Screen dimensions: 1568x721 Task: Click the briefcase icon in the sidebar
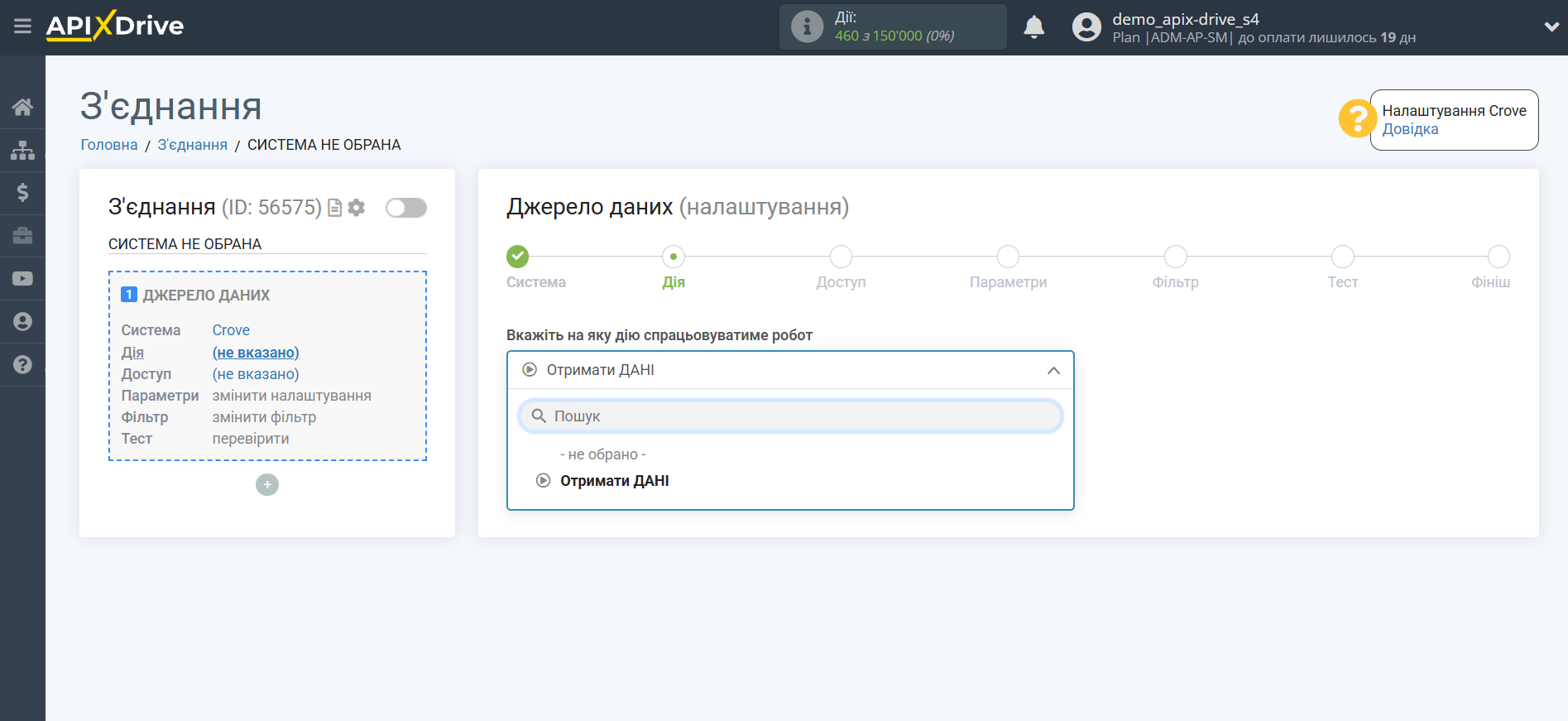[22, 236]
